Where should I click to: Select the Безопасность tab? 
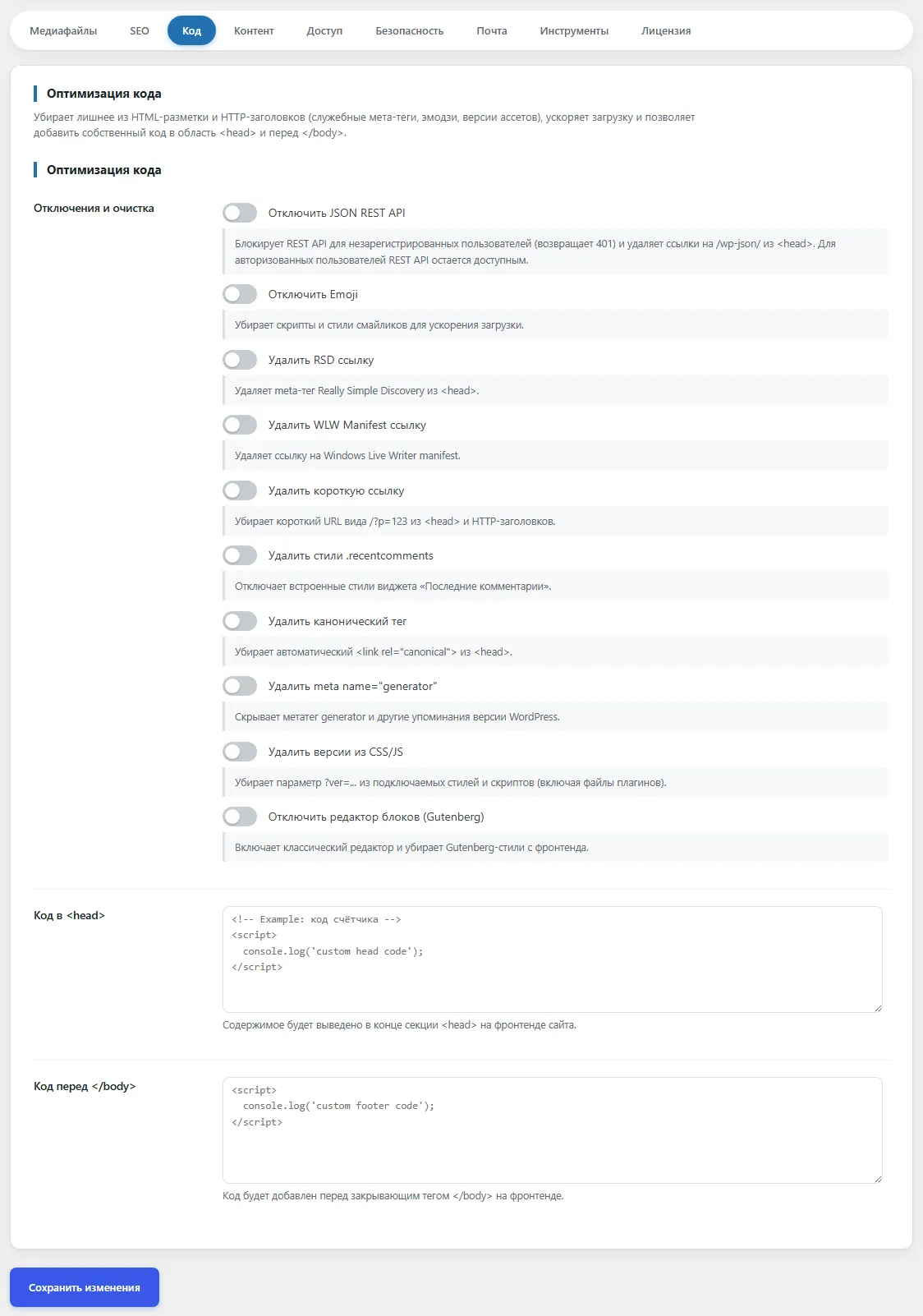[x=410, y=31]
